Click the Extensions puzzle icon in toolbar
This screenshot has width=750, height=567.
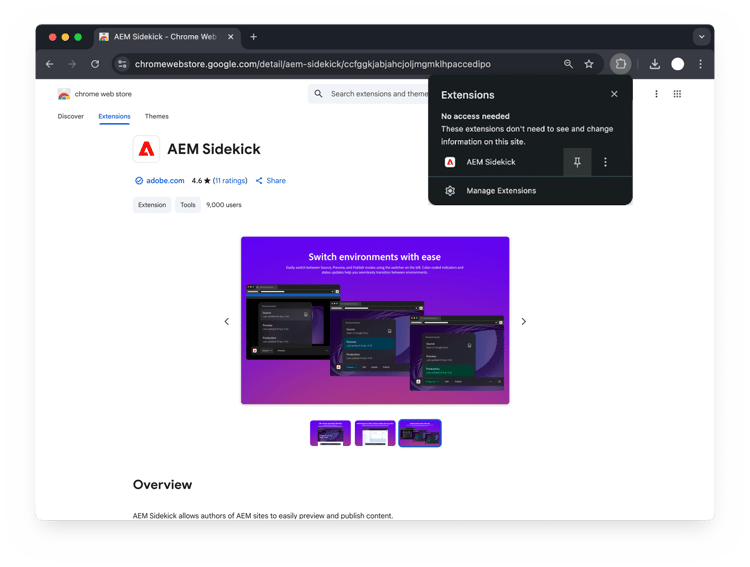[x=620, y=64]
